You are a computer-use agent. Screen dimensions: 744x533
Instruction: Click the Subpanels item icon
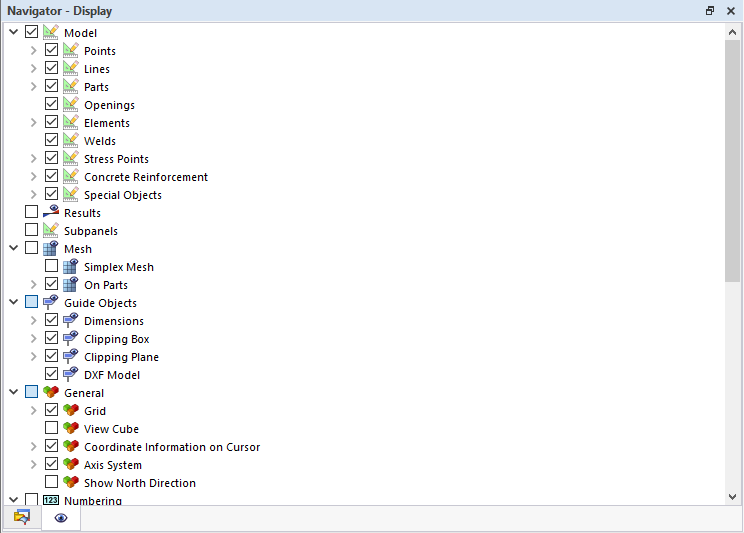(51, 230)
